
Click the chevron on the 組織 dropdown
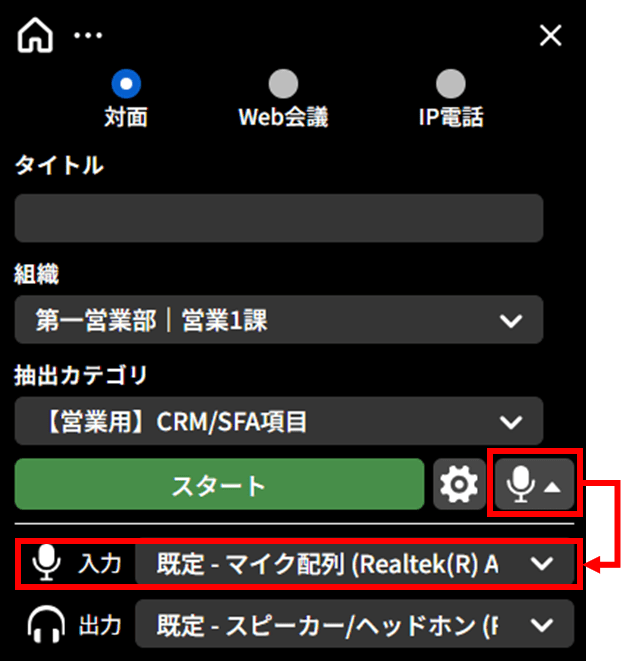tap(511, 321)
